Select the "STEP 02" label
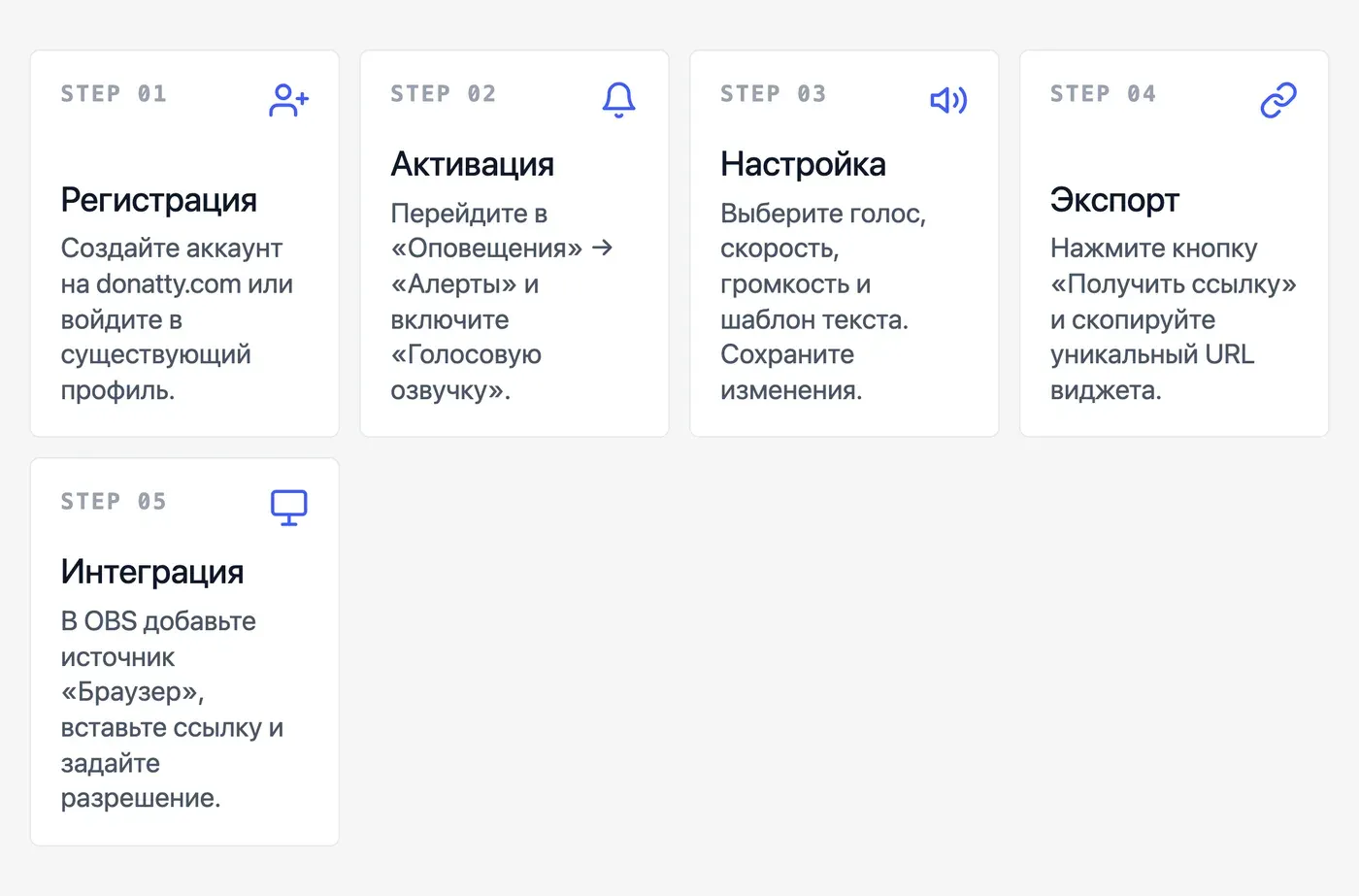The image size is (1359, 896). click(444, 94)
